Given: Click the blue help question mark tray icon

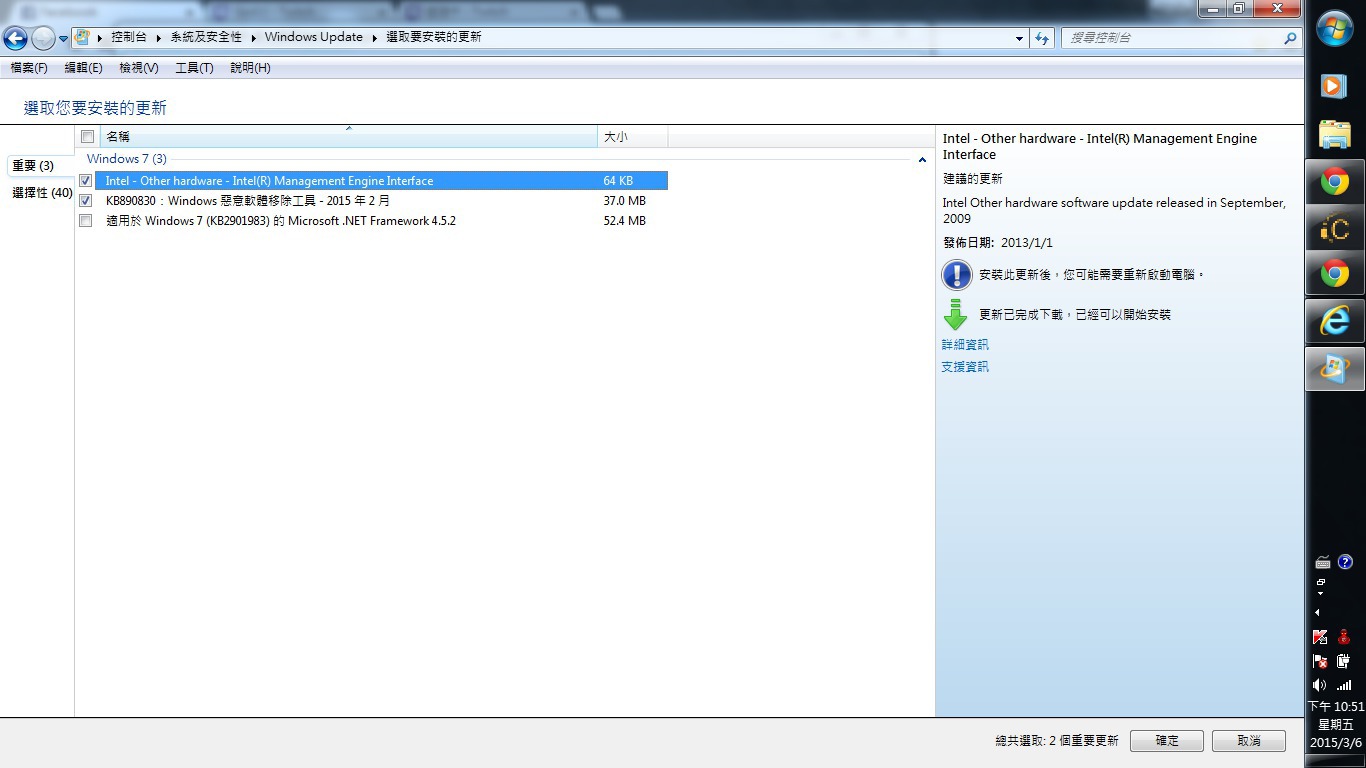Looking at the screenshot, I should 1345,562.
